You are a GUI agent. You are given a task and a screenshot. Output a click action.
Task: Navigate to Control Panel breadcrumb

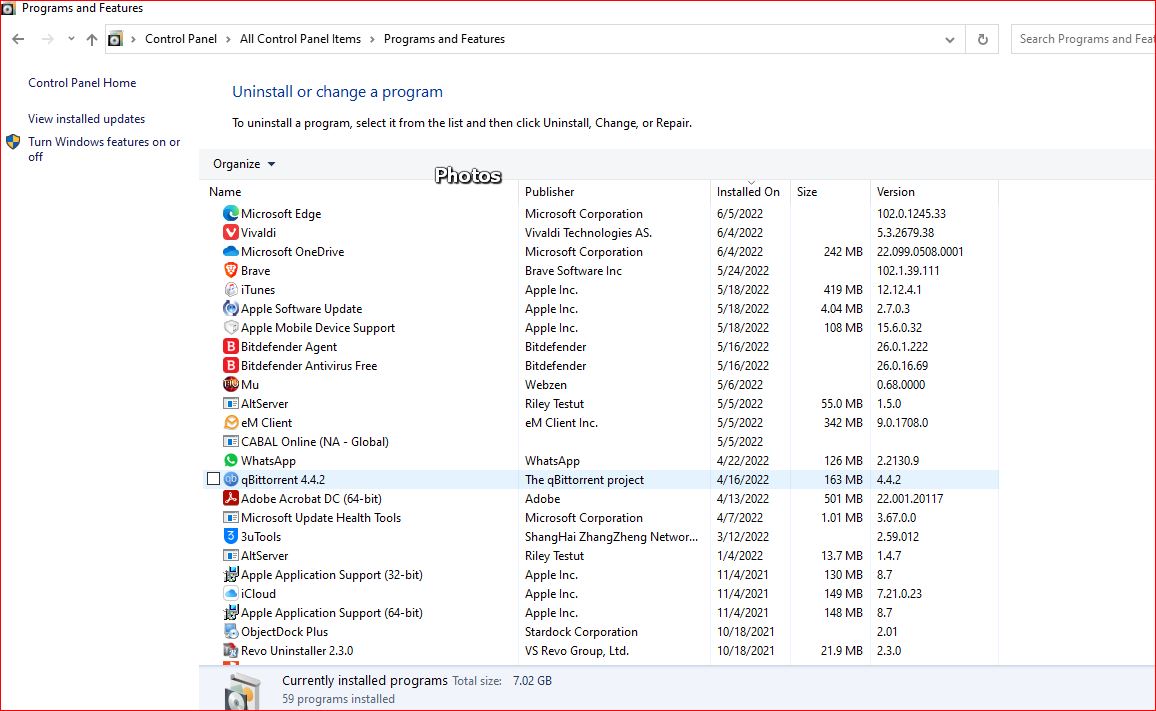tap(181, 39)
